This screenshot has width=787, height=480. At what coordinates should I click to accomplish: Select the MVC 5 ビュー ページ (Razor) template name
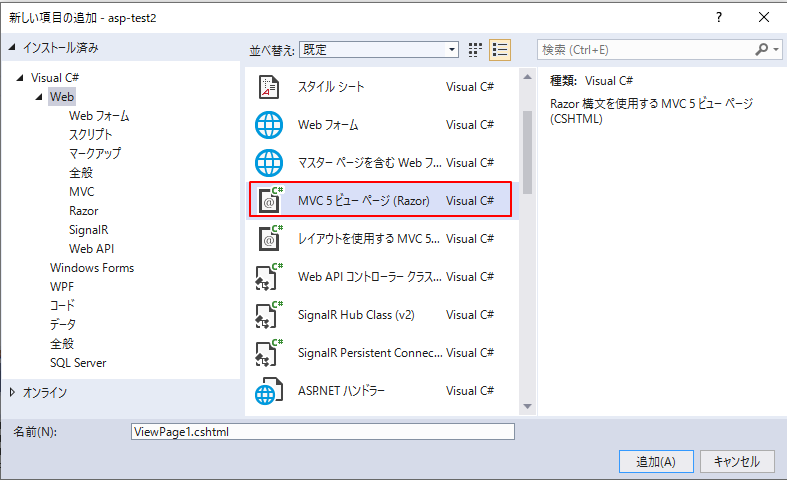363,200
